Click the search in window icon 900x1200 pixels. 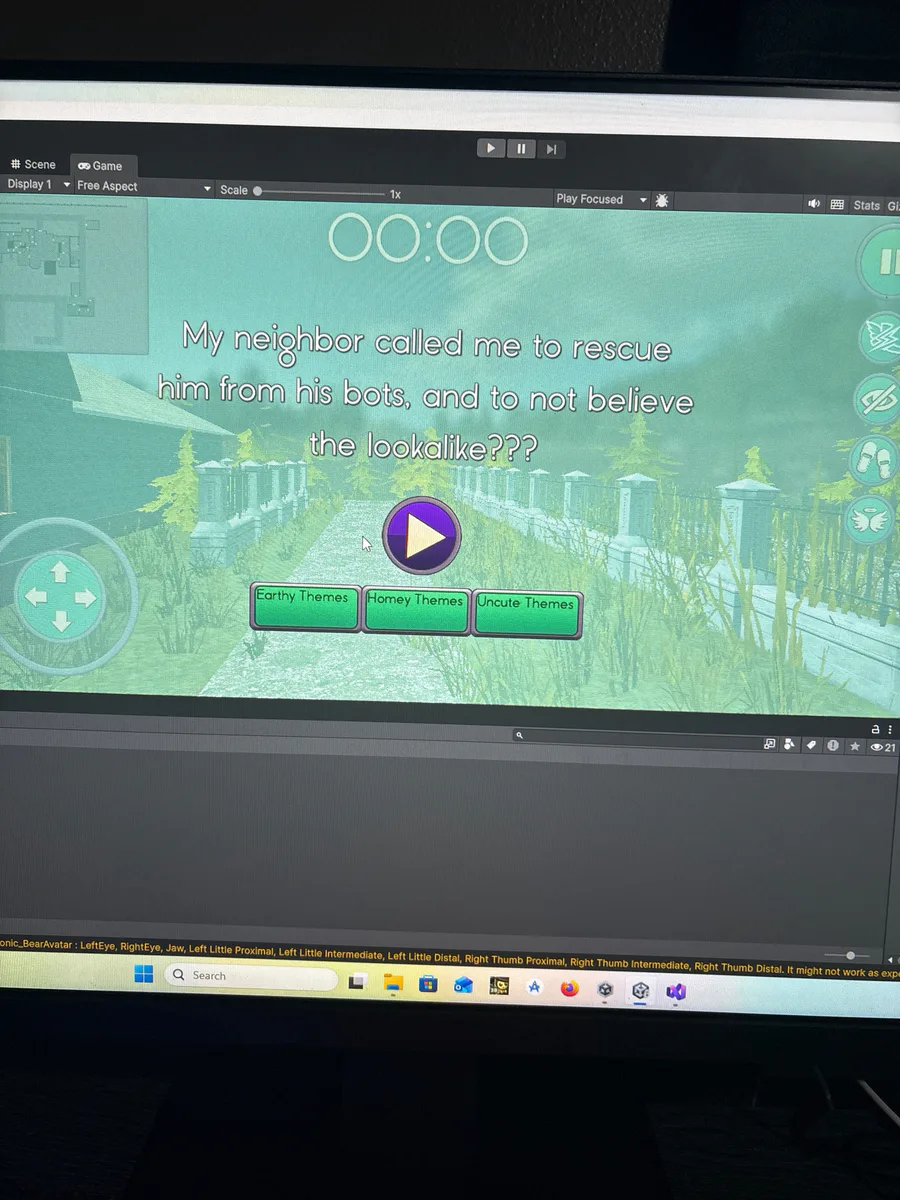pyautogui.click(x=769, y=744)
